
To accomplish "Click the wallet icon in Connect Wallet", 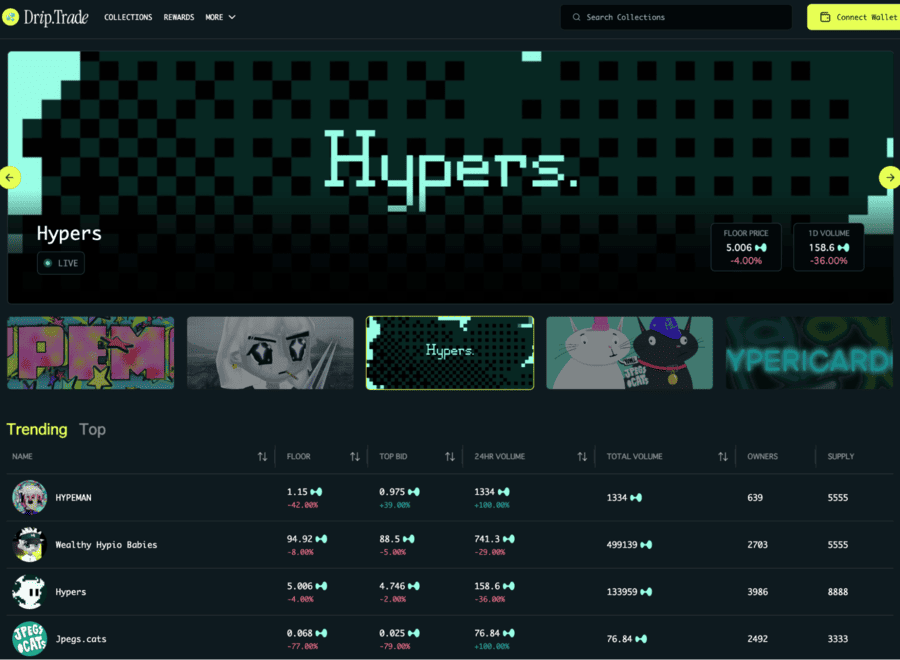I will (x=825, y=17).
